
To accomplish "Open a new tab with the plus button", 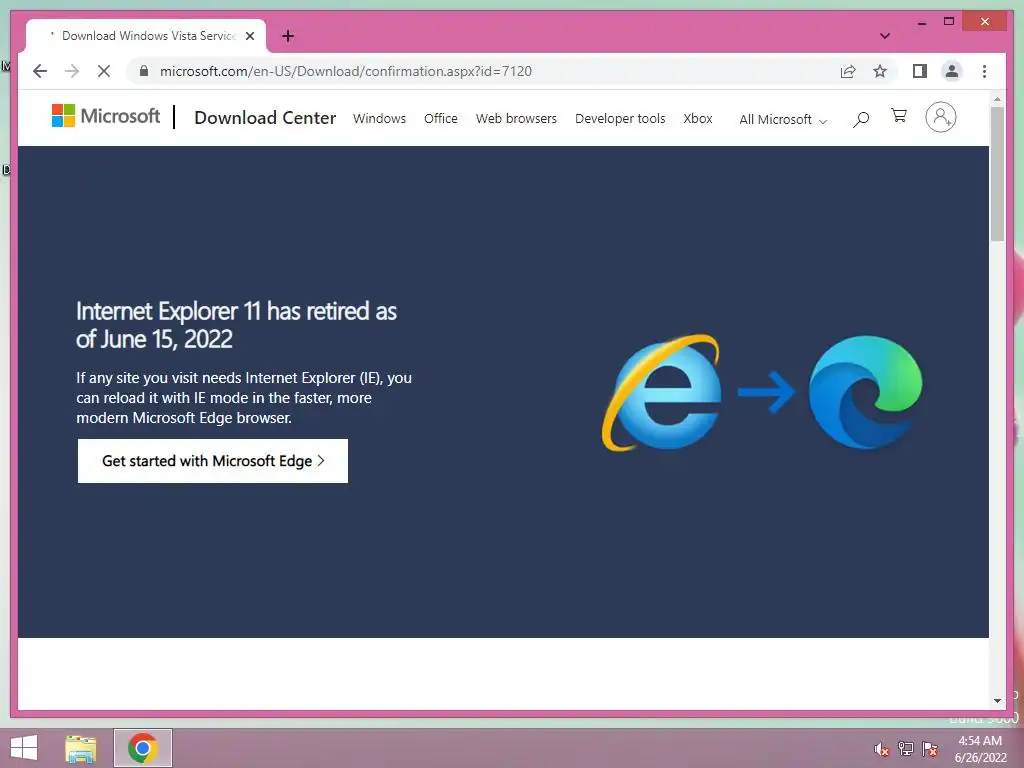I will 288,36.
